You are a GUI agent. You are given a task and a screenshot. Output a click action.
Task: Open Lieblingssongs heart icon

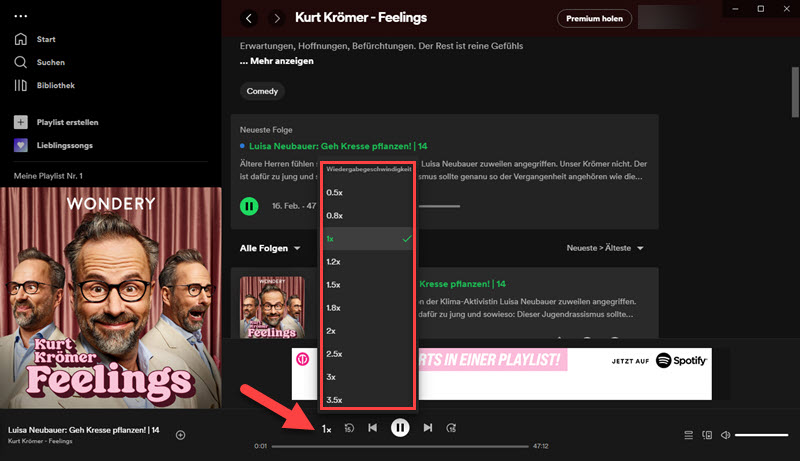tap(20, 145)
